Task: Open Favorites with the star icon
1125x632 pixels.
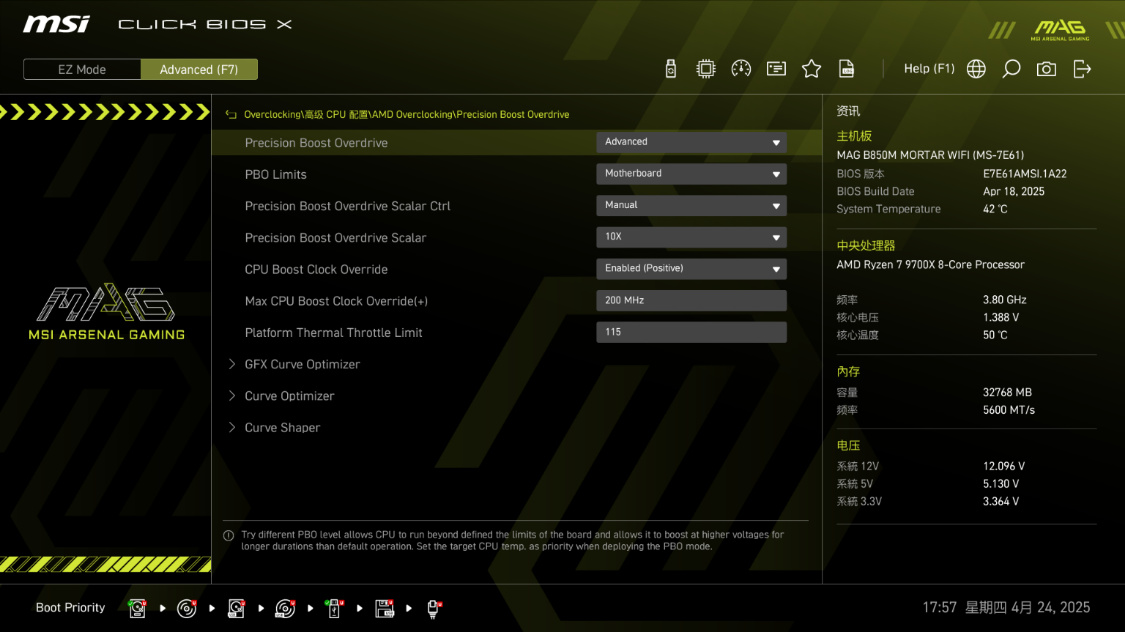Action: [x=811, y=69]
